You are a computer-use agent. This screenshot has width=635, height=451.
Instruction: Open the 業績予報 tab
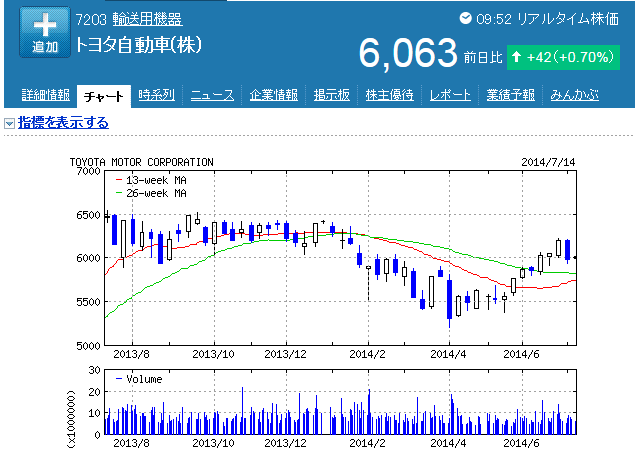[x=510, y=95]
